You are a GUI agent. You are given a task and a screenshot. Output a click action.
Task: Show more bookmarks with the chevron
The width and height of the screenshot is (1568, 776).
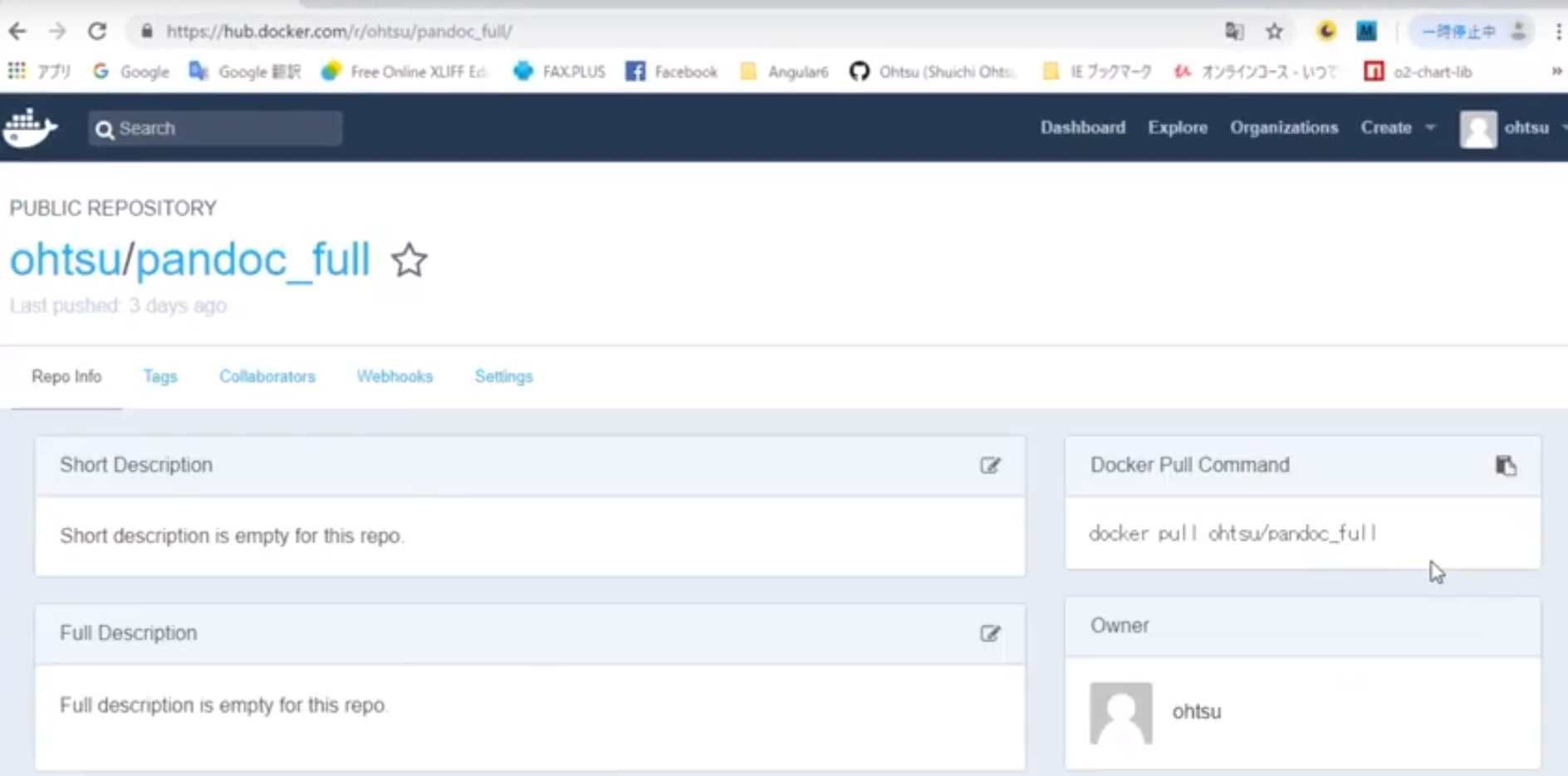click(x=1556, y=71)
